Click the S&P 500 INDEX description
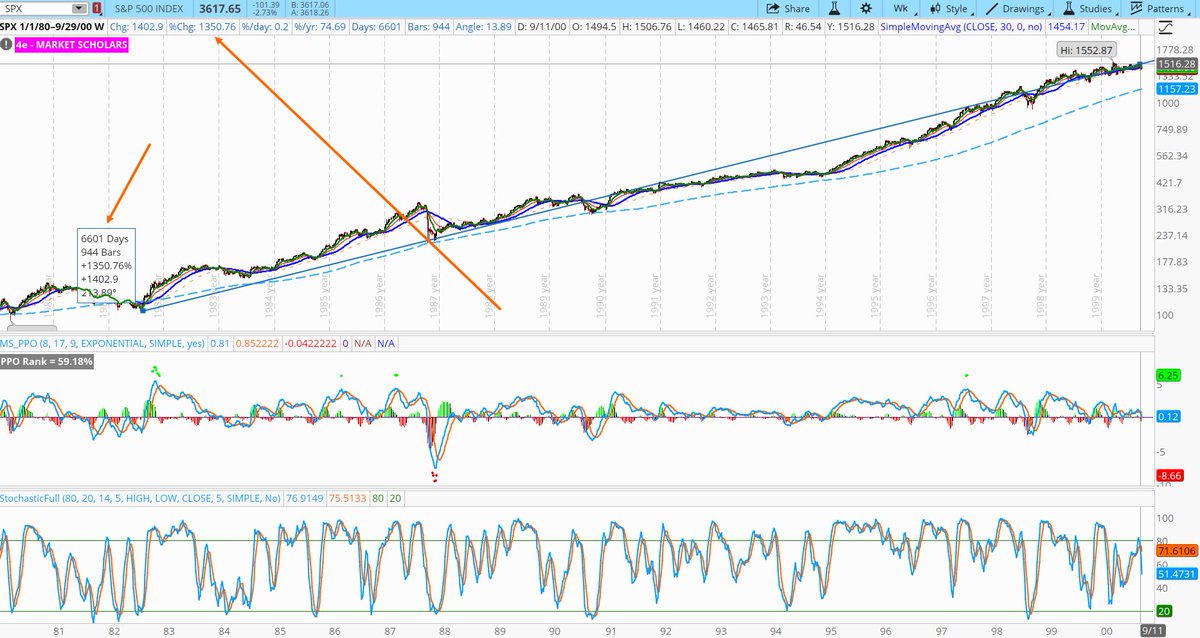Screen dimensions: 1200x638 [x=148, y=9]
